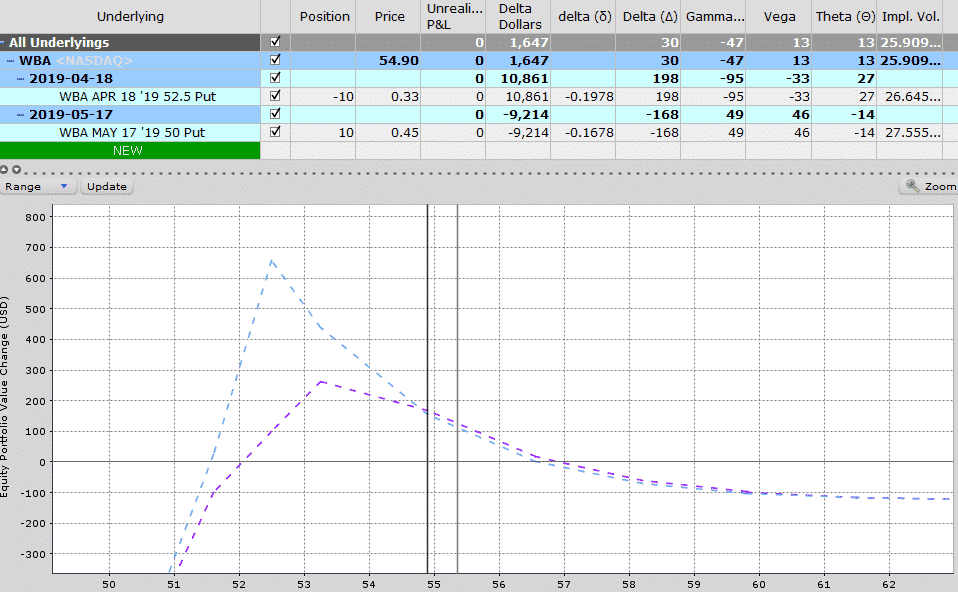Image resolution: width=958 pixels, height=592 pixels.
Task: Click the chart Y-axis label Equity Portfolio Value Change
Action: click(x=5, y=396)
